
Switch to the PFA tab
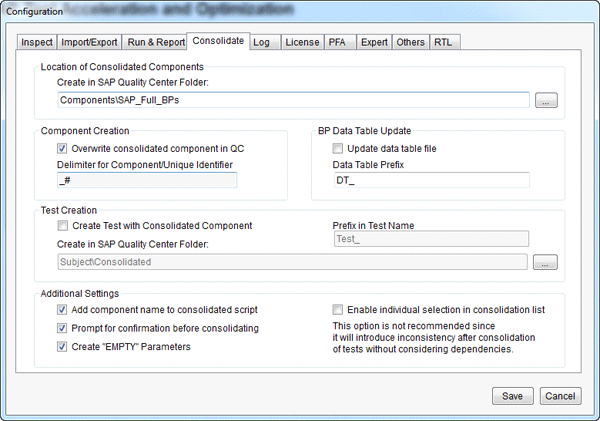tap(339, 43)
